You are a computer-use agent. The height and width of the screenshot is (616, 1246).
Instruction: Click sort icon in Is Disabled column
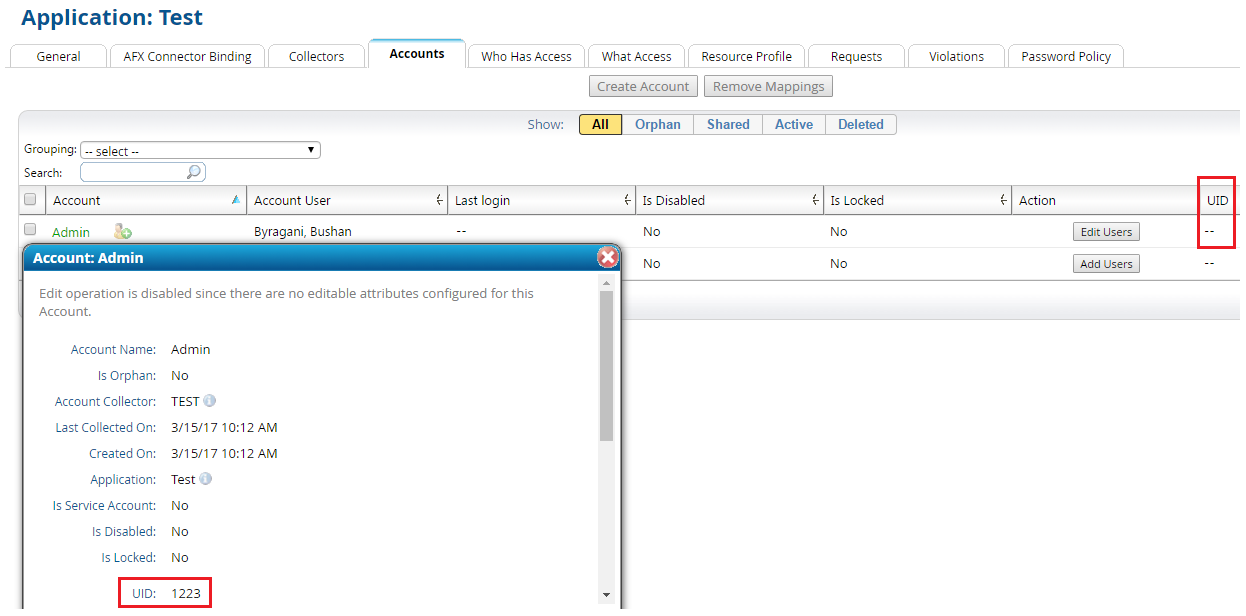click(816, 200)
